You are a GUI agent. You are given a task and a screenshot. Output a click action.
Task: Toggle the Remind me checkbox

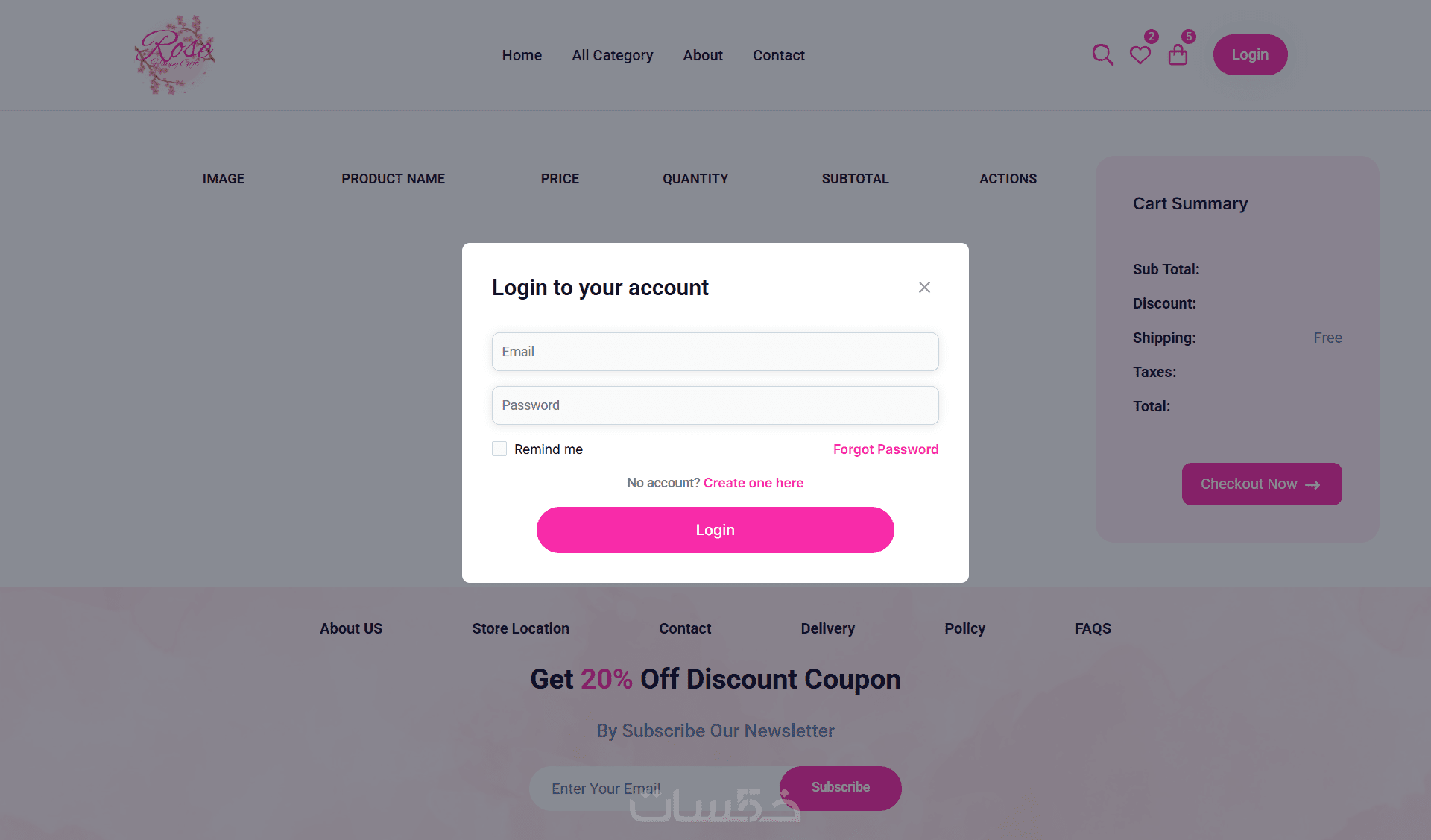[x=499, y=449]
